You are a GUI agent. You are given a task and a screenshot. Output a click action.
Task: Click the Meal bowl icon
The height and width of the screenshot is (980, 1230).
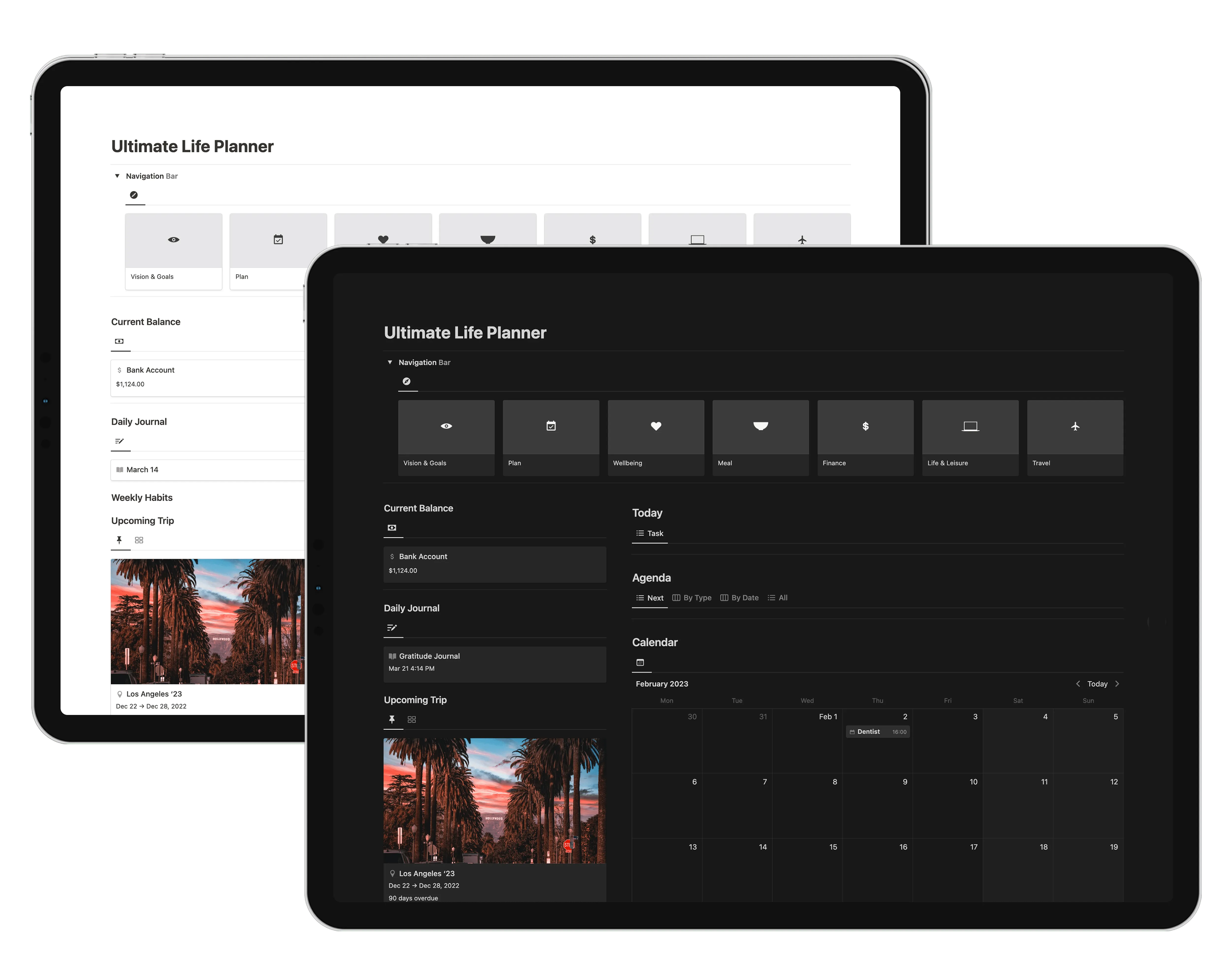click(x=760, y=426)
